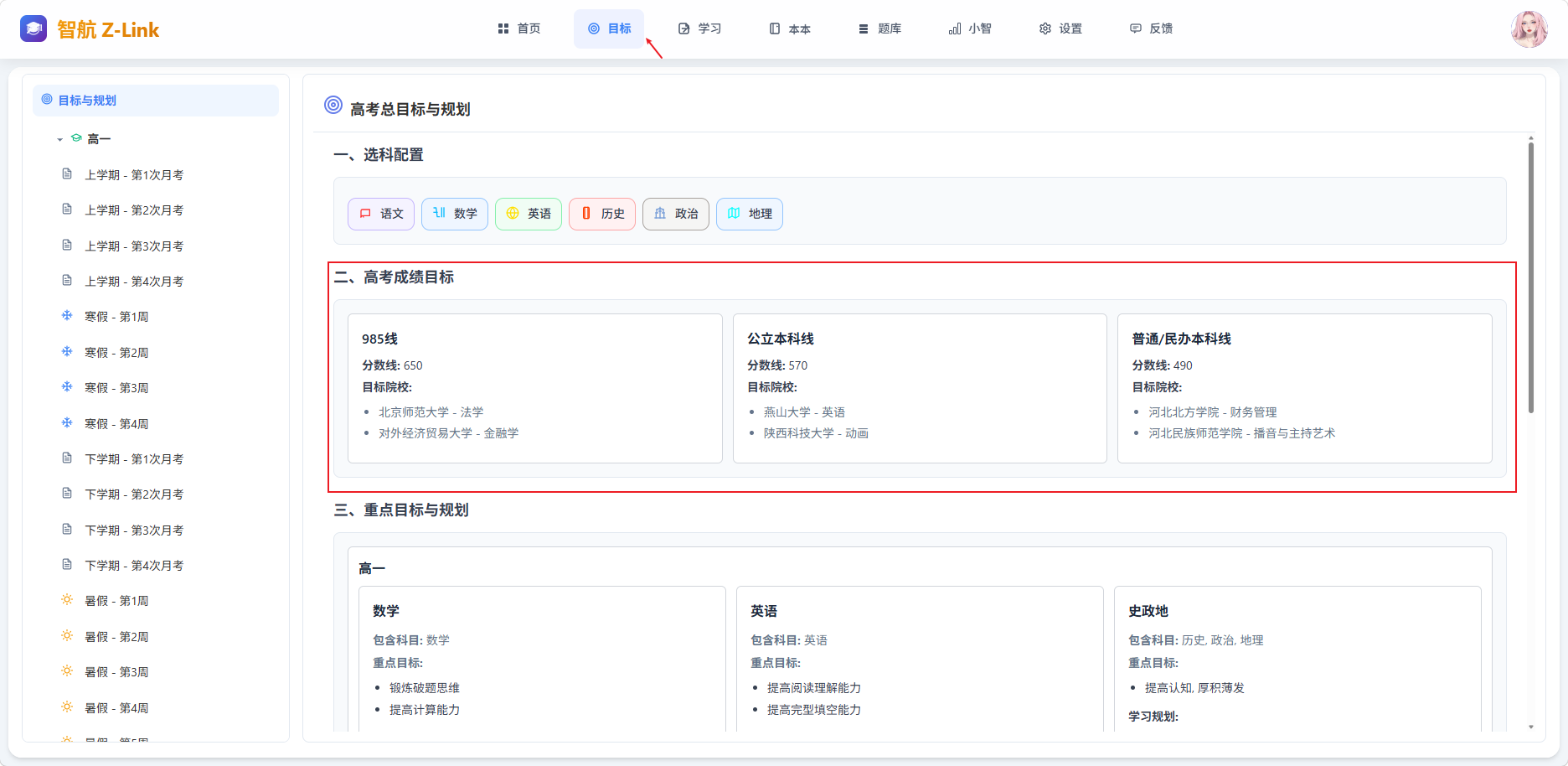Click the target icon beside 高考总目标与规划
The width and height of the screenshot is (1568, 766).
coord(333,106)
